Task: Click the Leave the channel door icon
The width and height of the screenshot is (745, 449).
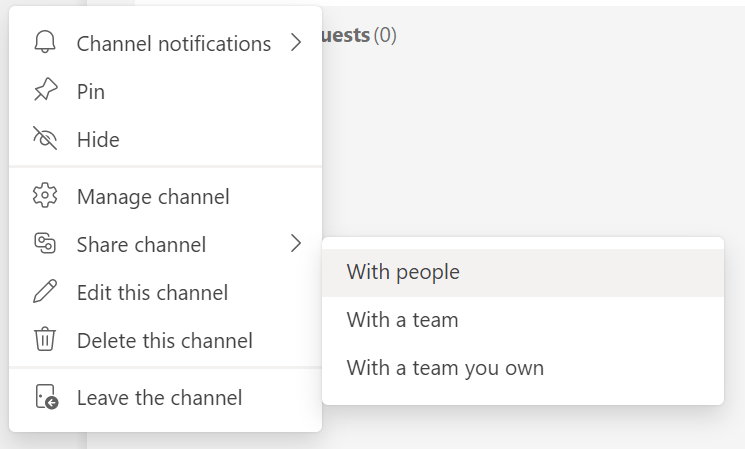Action: tap(45, 397)
